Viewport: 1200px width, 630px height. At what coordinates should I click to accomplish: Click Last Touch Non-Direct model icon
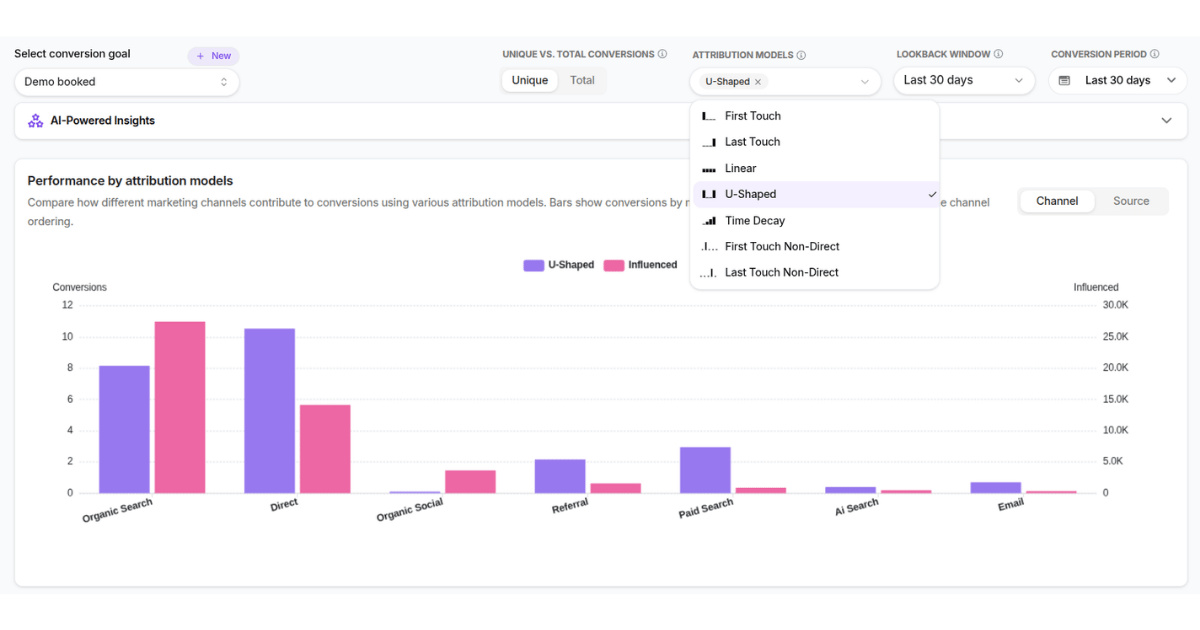(709, 272)
